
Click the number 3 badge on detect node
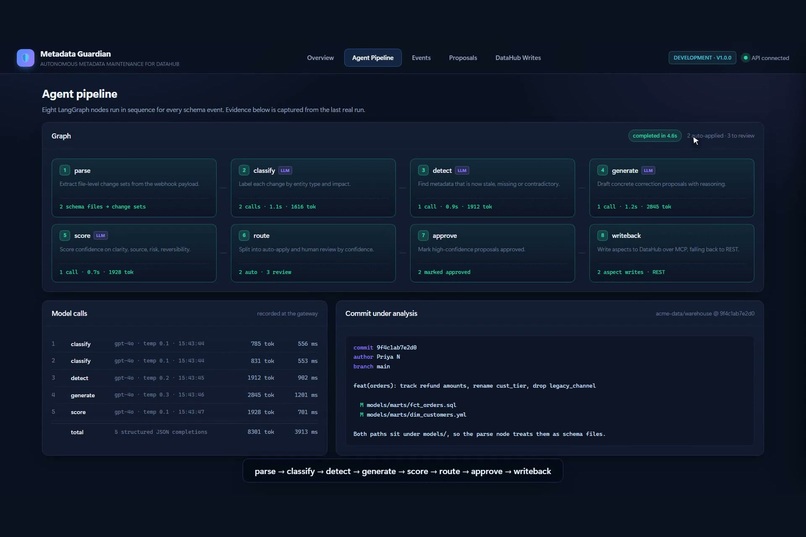pos(423,170)
